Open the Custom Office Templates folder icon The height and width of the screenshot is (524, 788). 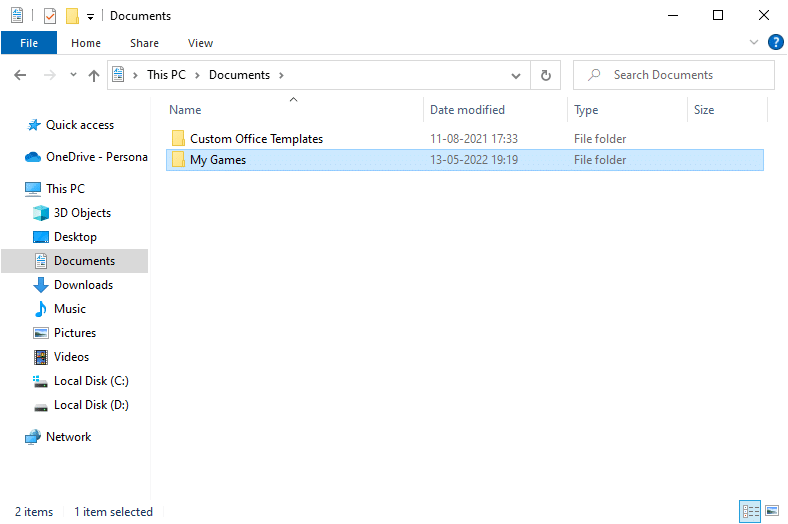(x=178, y=139)
